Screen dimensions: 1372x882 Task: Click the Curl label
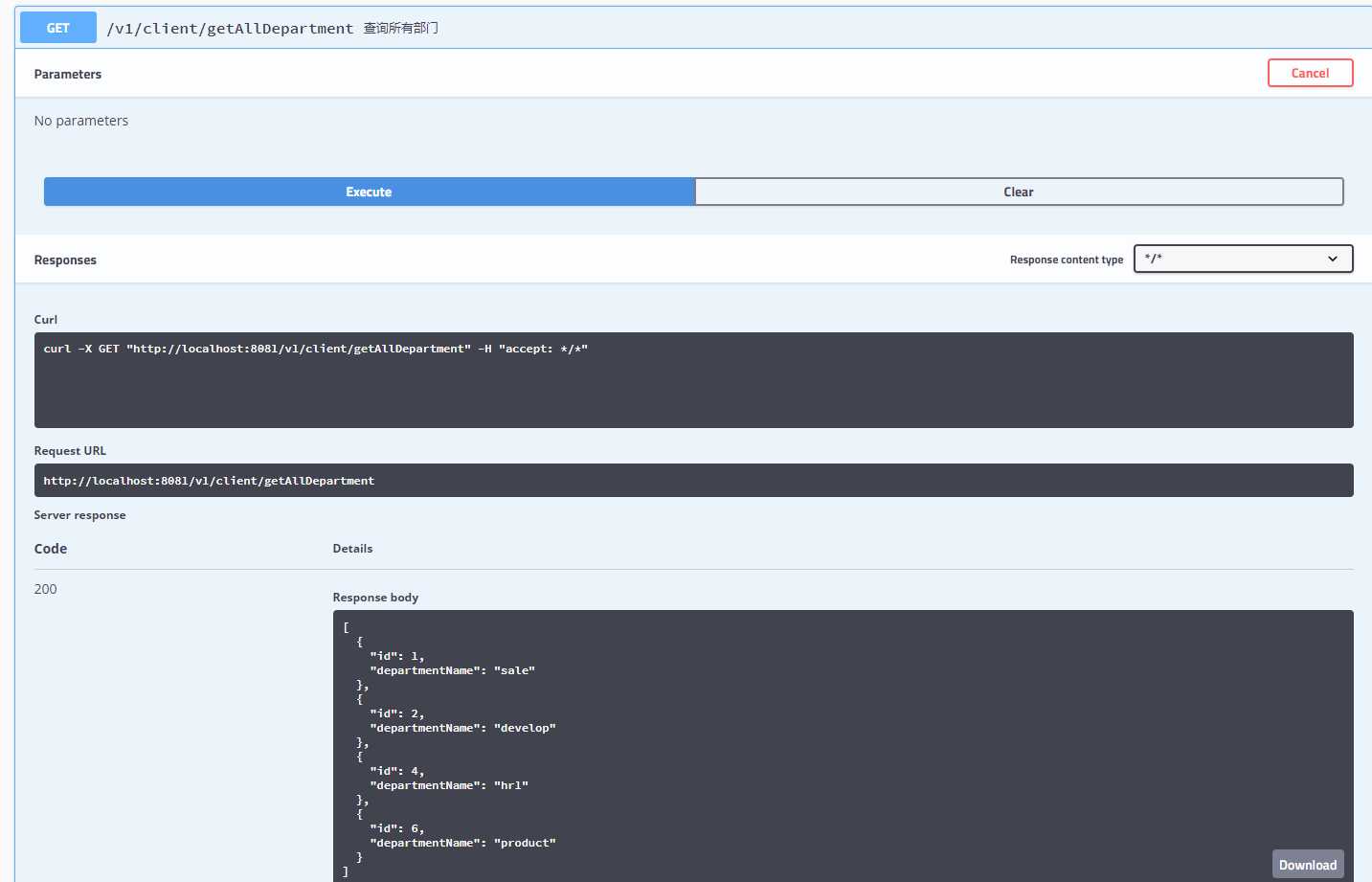tap(46, 320)
